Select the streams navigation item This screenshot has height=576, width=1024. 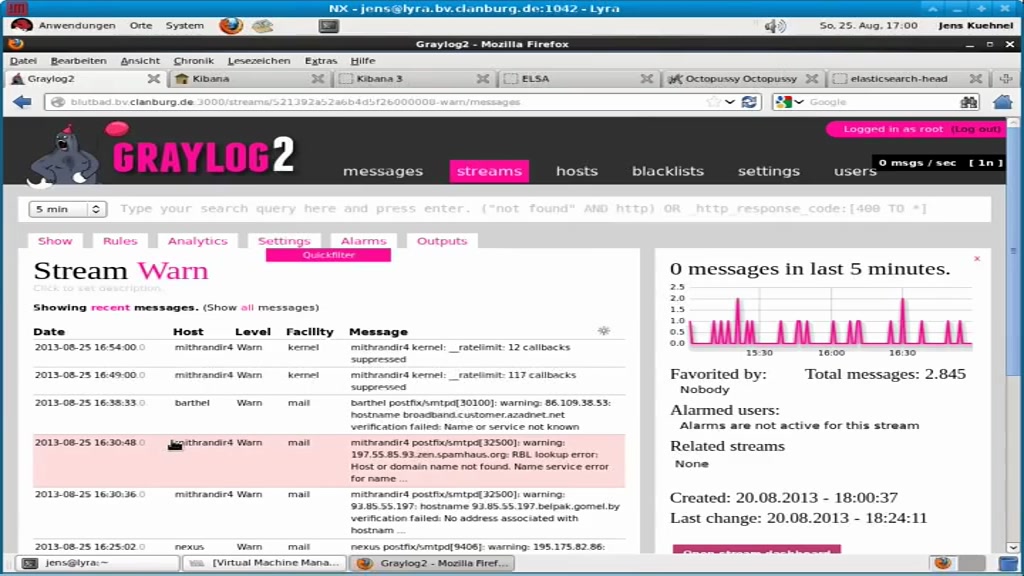[489, 171]
